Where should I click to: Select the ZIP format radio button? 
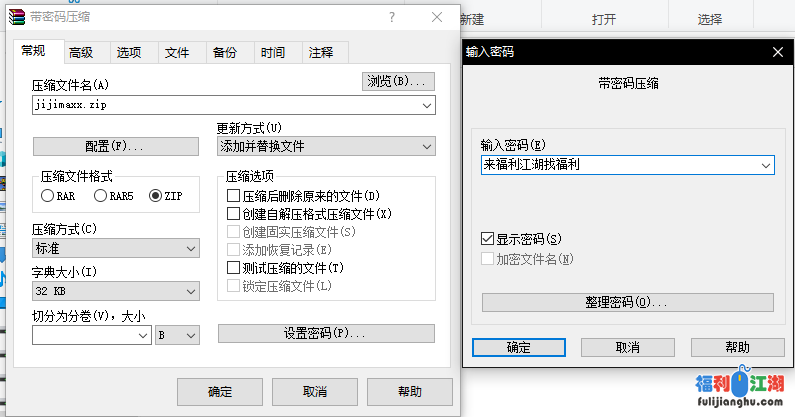[155, 196]
